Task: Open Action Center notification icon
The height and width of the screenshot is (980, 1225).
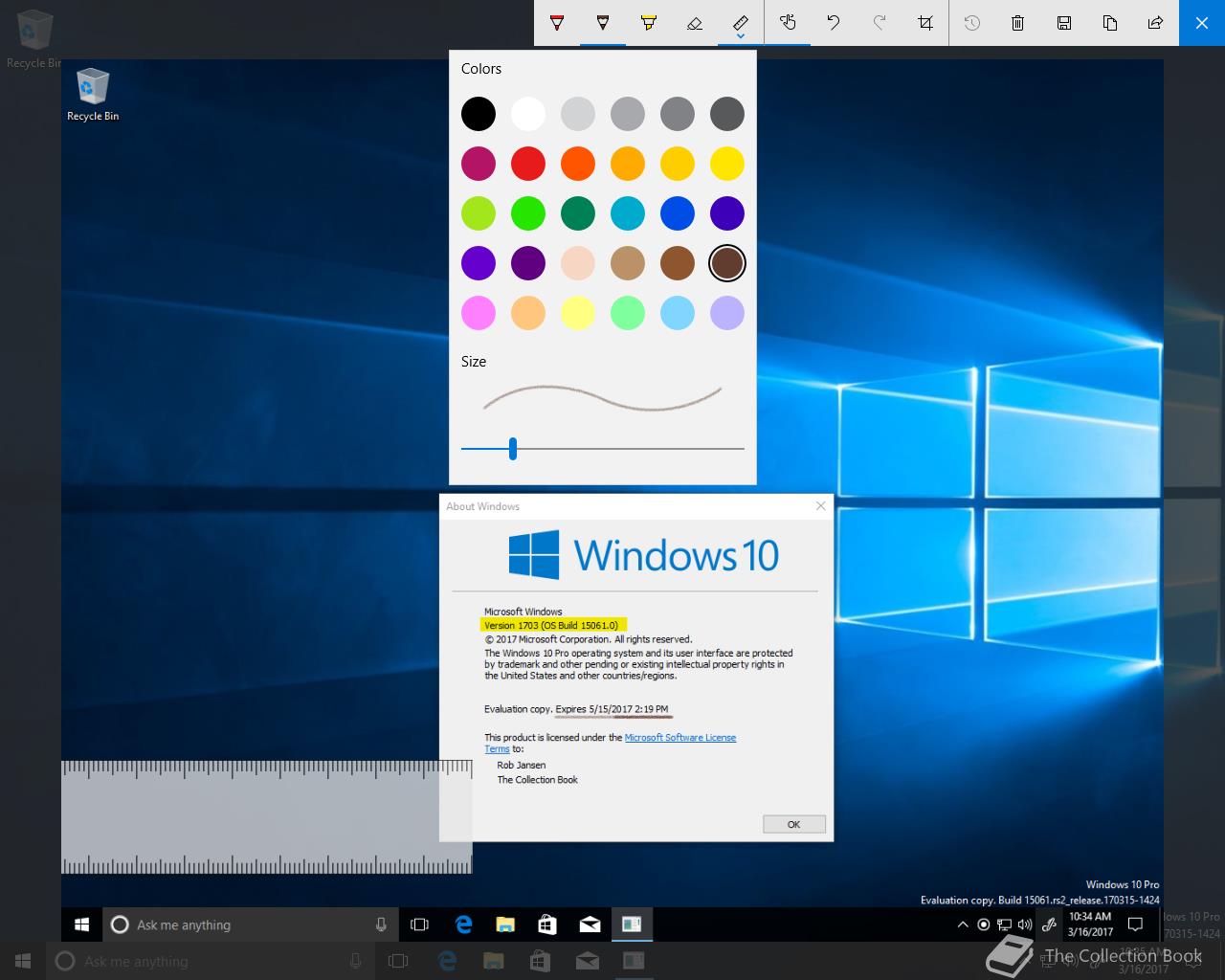Action: [x=1136, y=924]
